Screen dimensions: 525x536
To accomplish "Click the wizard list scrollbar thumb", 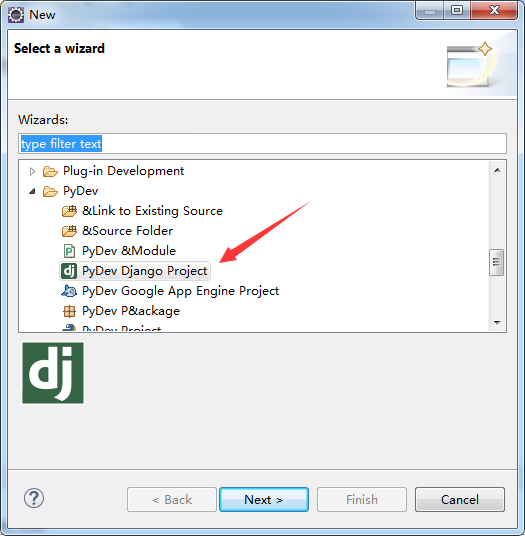I will [497, 262].
